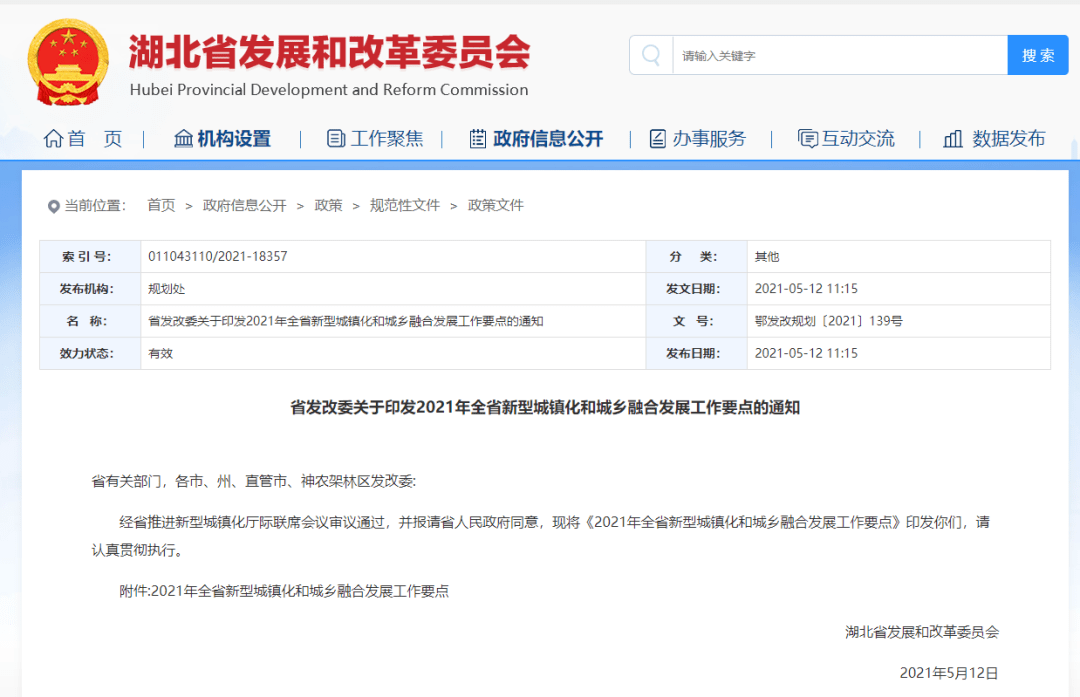
Task: Click the paragraph beginning 经省推进新型城镇化厅际联席会议
Action: [541, 536]
